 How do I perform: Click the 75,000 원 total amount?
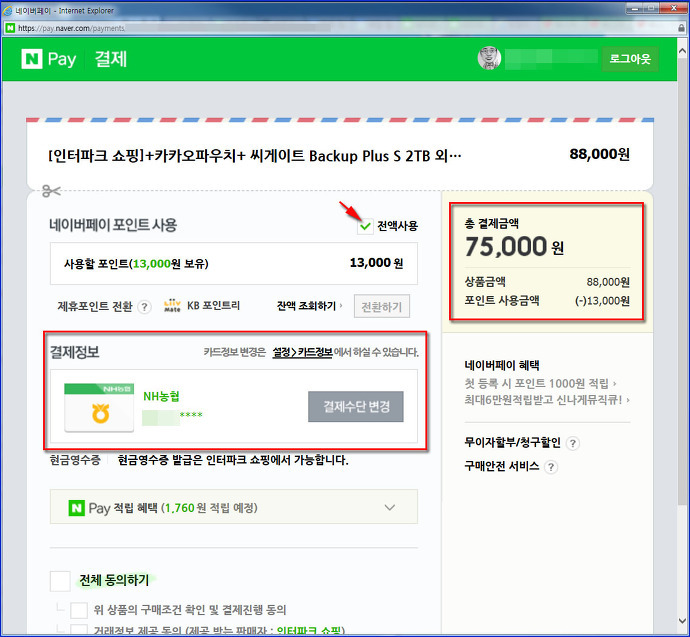514,246
